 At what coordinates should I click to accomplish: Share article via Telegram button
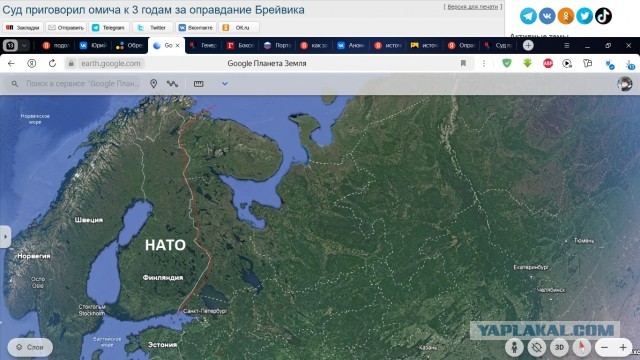109,27
